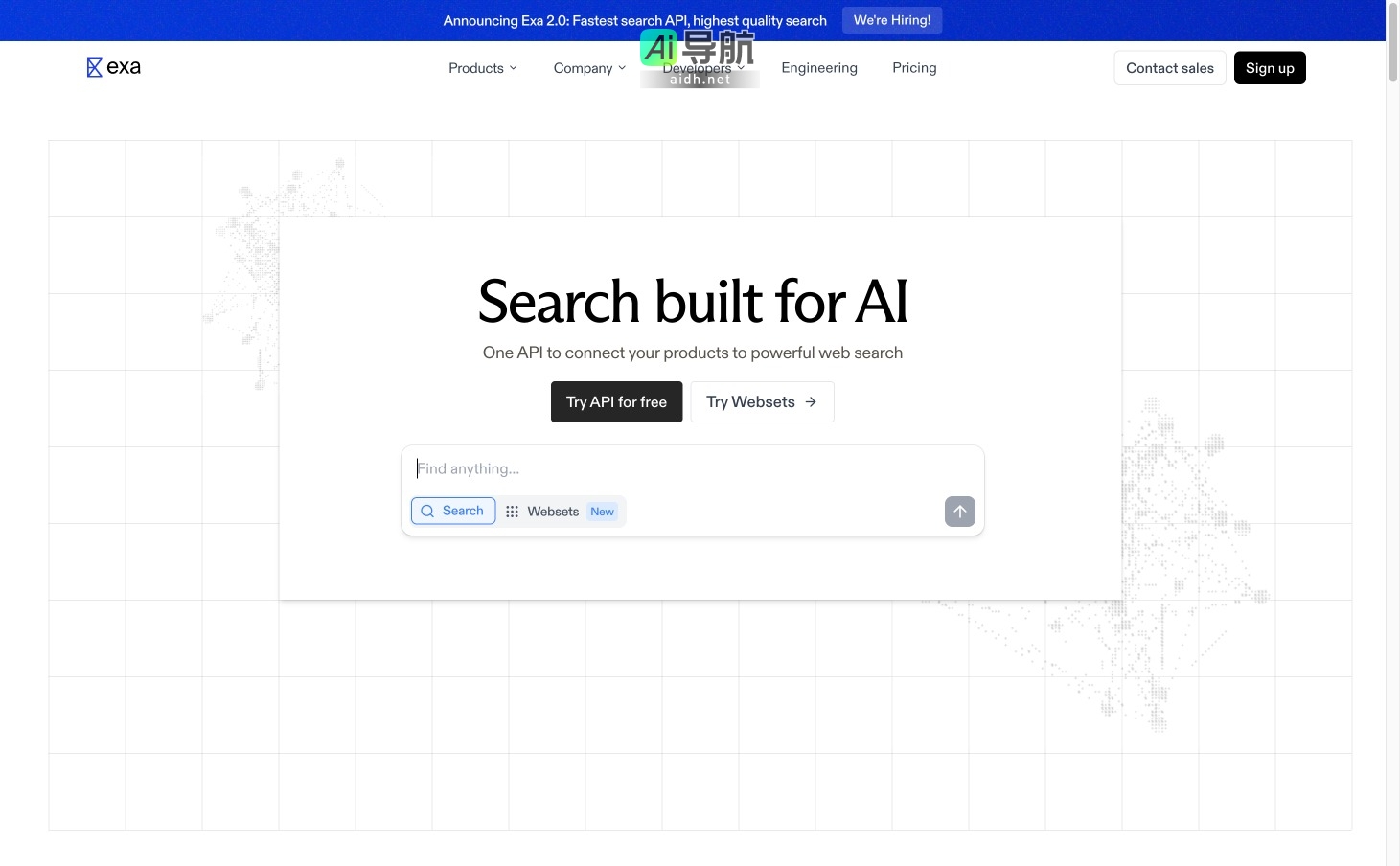Open the Company dropdown menu
The height and width of the screenshot is (866, 1400).
pos(589,68)
